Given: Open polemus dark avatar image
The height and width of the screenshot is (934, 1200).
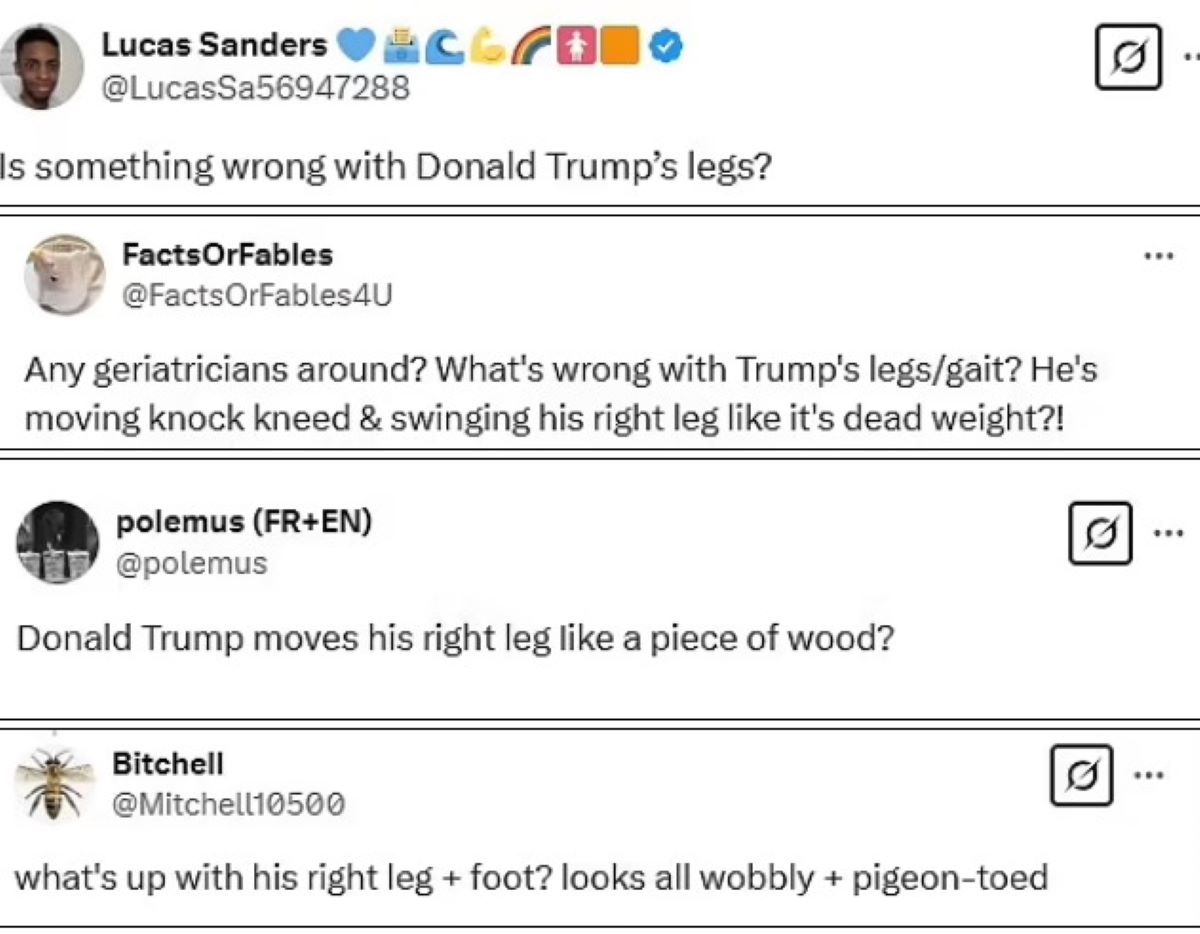Looking at the screenshot, I should point(58,543).
